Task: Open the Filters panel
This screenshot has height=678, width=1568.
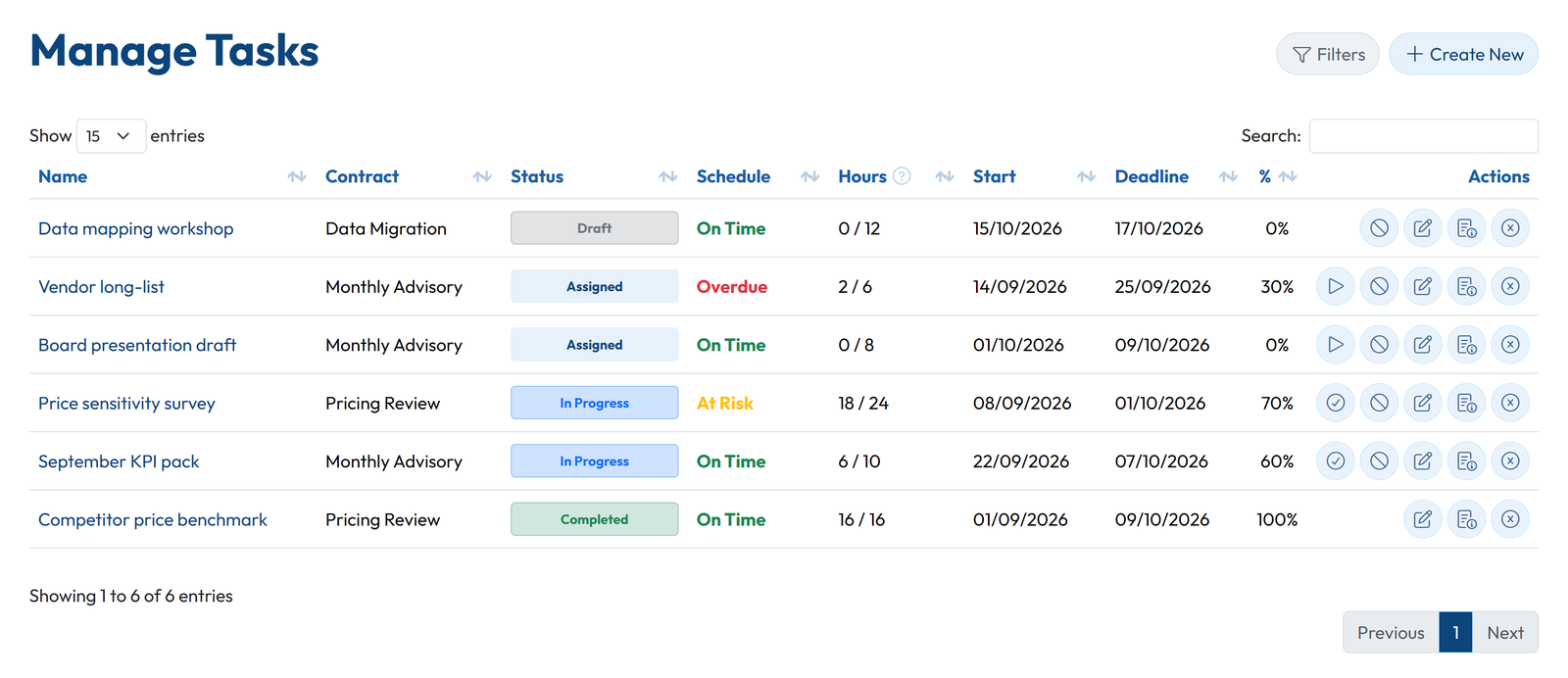Action: coord(1328,54)
